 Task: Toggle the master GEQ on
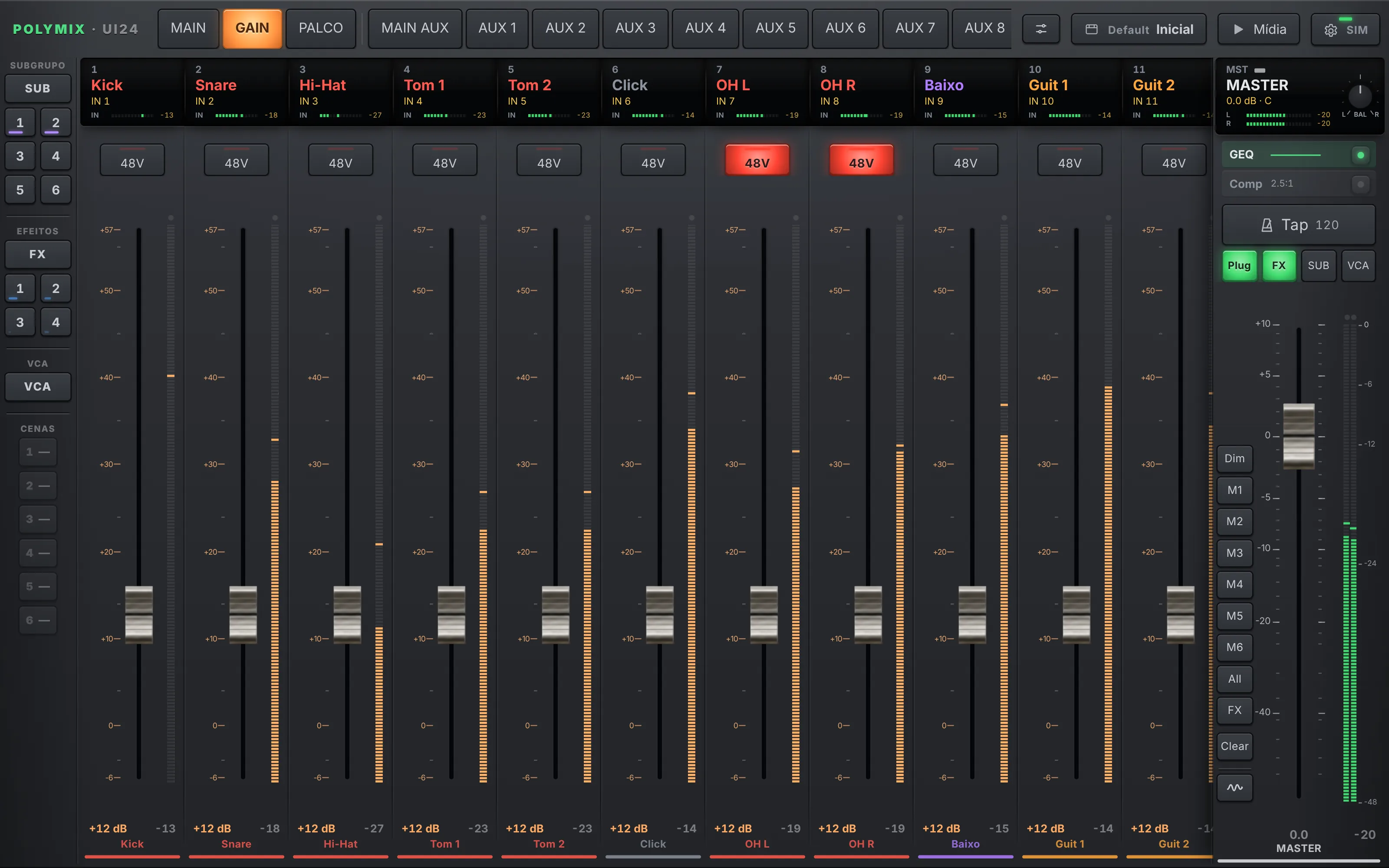(x=1299, y=155)
